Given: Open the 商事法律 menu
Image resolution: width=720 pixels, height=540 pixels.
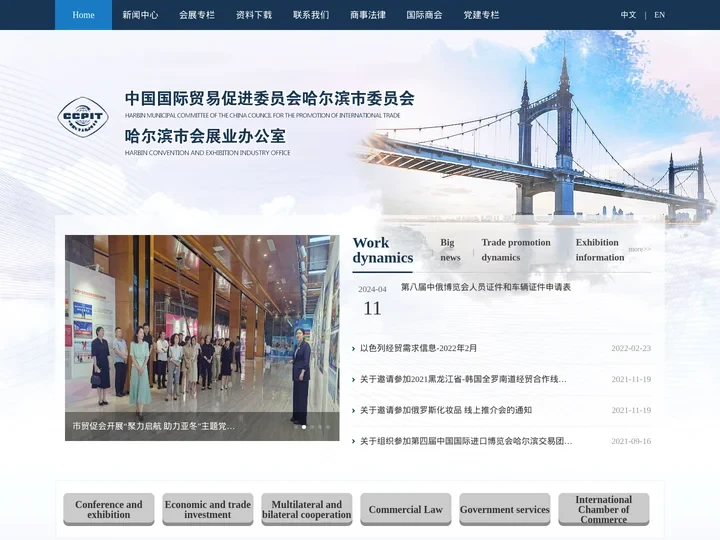Looking at the screenshot, I should tap(368, 15).
